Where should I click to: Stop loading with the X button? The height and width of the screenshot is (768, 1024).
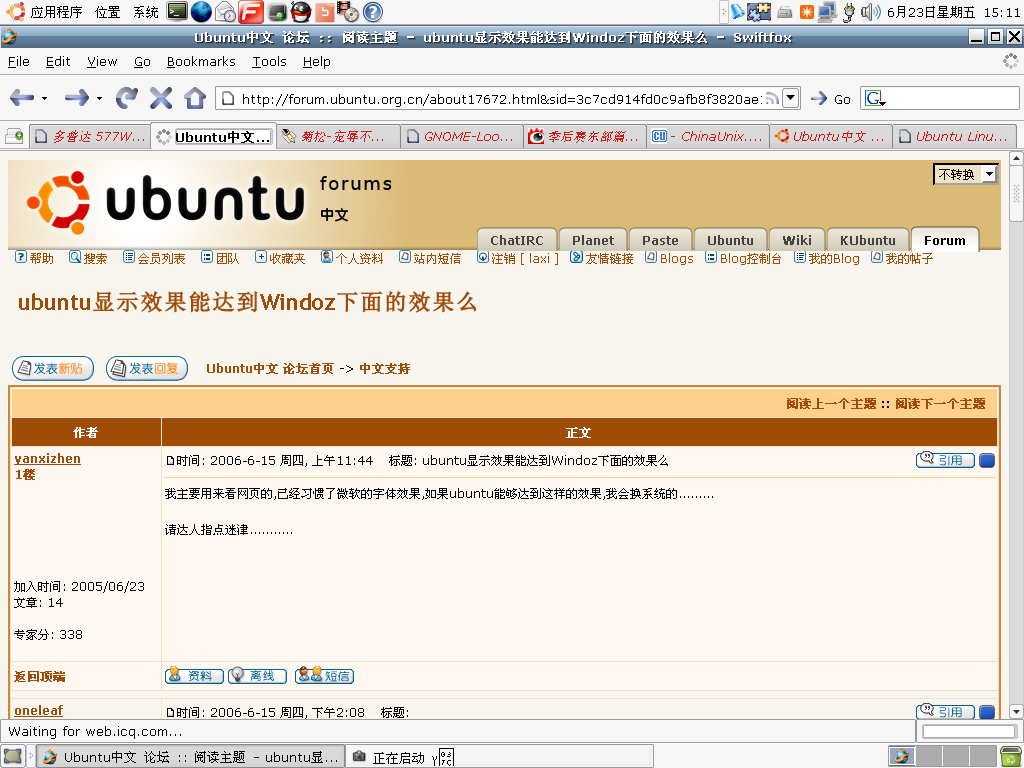(x=161, y=98)
